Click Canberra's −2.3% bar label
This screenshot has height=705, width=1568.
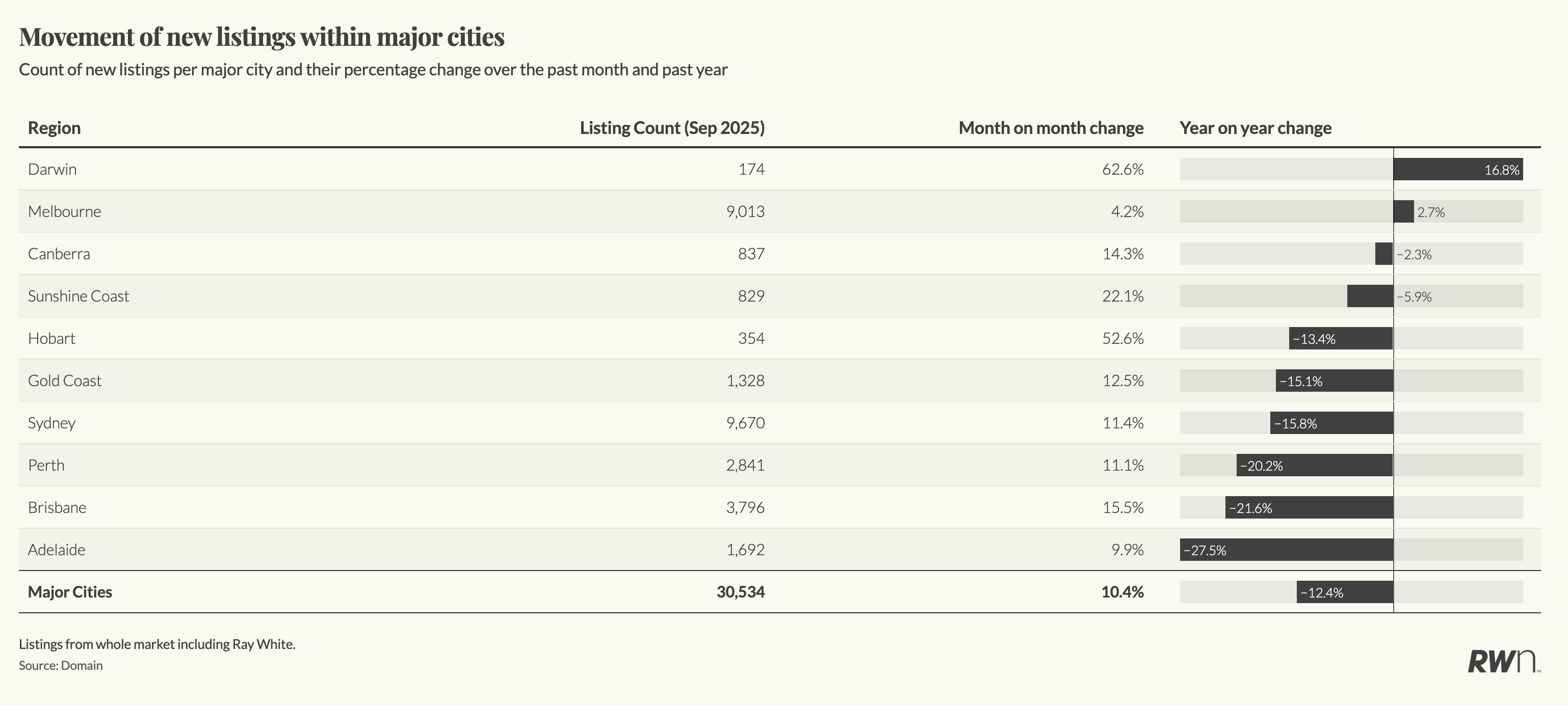(x=1414, y=254)
